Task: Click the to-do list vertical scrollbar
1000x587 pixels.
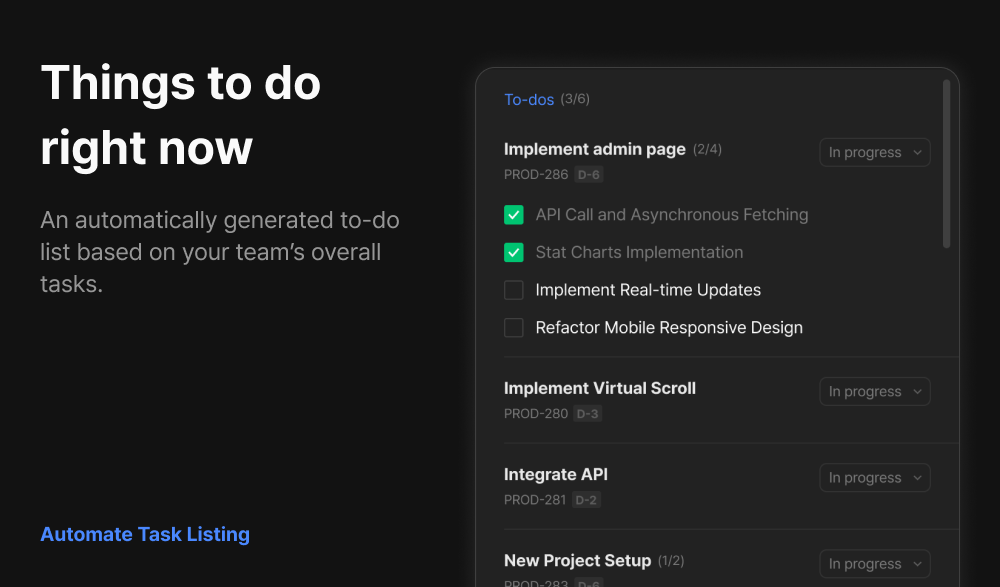Action: [946, 164]
